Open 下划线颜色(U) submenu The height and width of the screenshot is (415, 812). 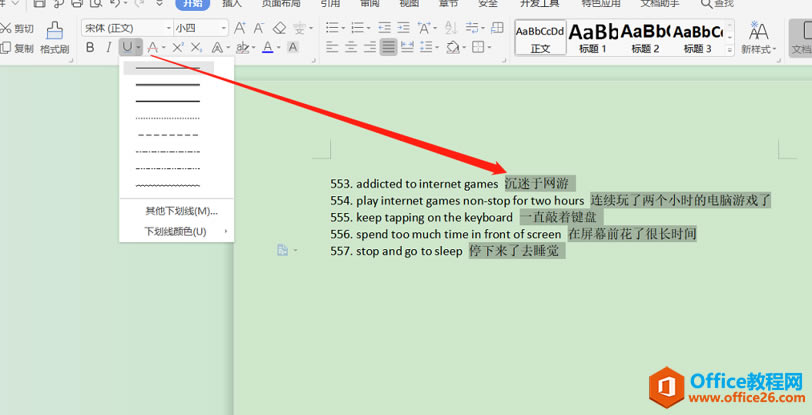177,232
